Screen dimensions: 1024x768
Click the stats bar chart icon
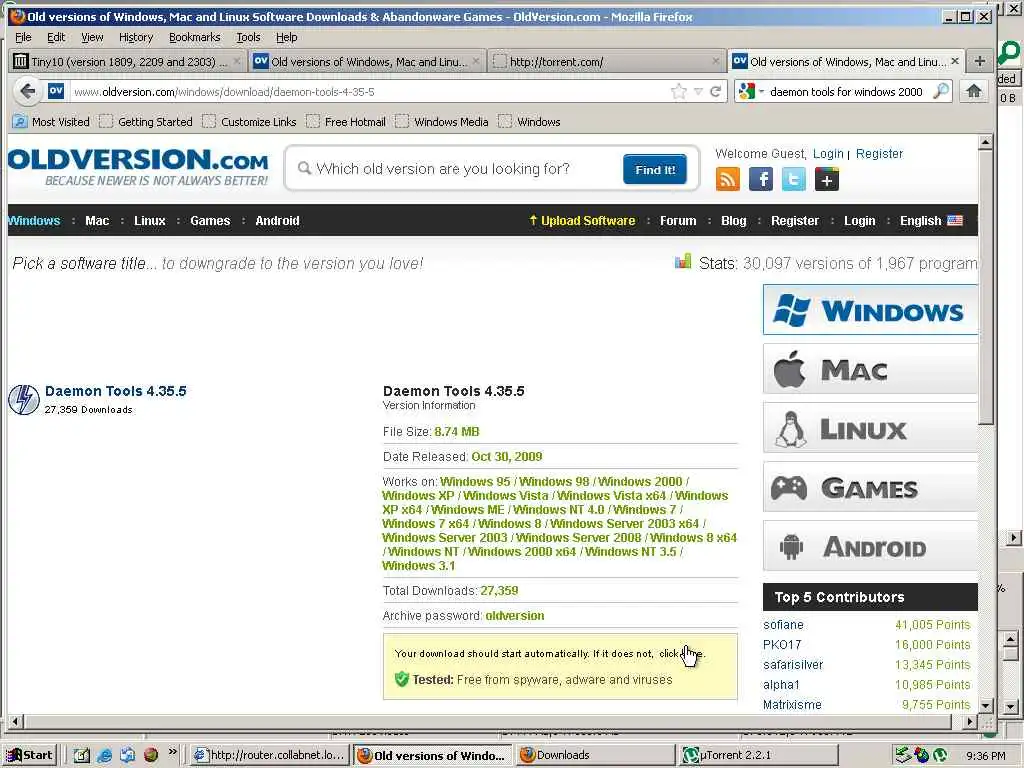point(682,262)
